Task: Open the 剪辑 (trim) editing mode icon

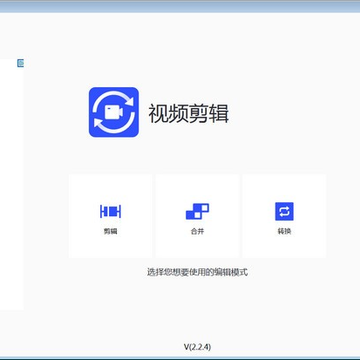Action: tap(110, 212)
